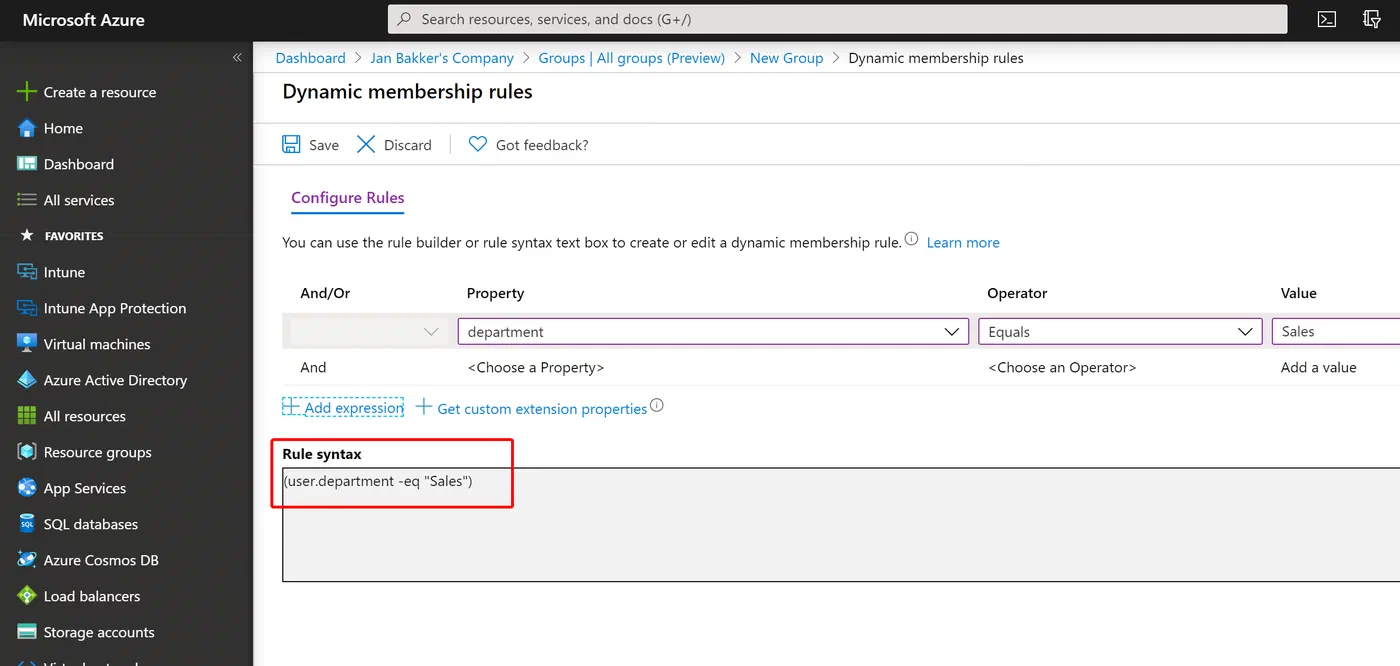
Task: Open Create a resource menu item
Action: (x=100, y=92)
